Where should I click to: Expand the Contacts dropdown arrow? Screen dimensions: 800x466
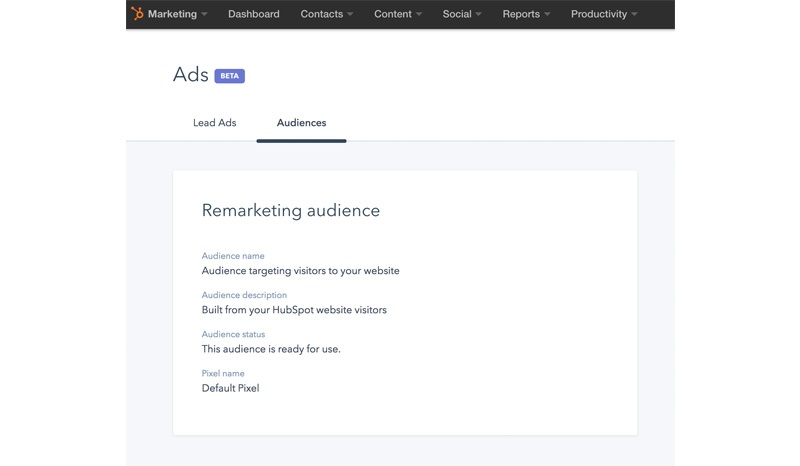[350, 14]
